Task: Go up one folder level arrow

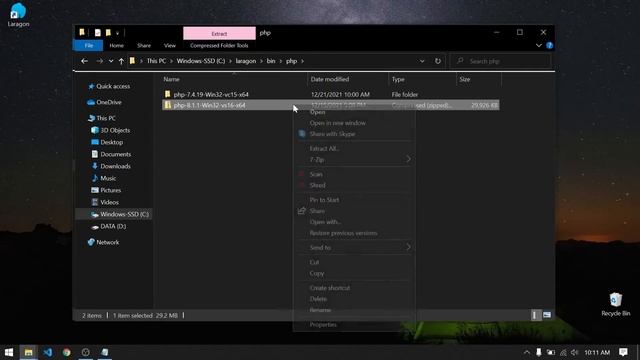Action: [x=121, y=61]
